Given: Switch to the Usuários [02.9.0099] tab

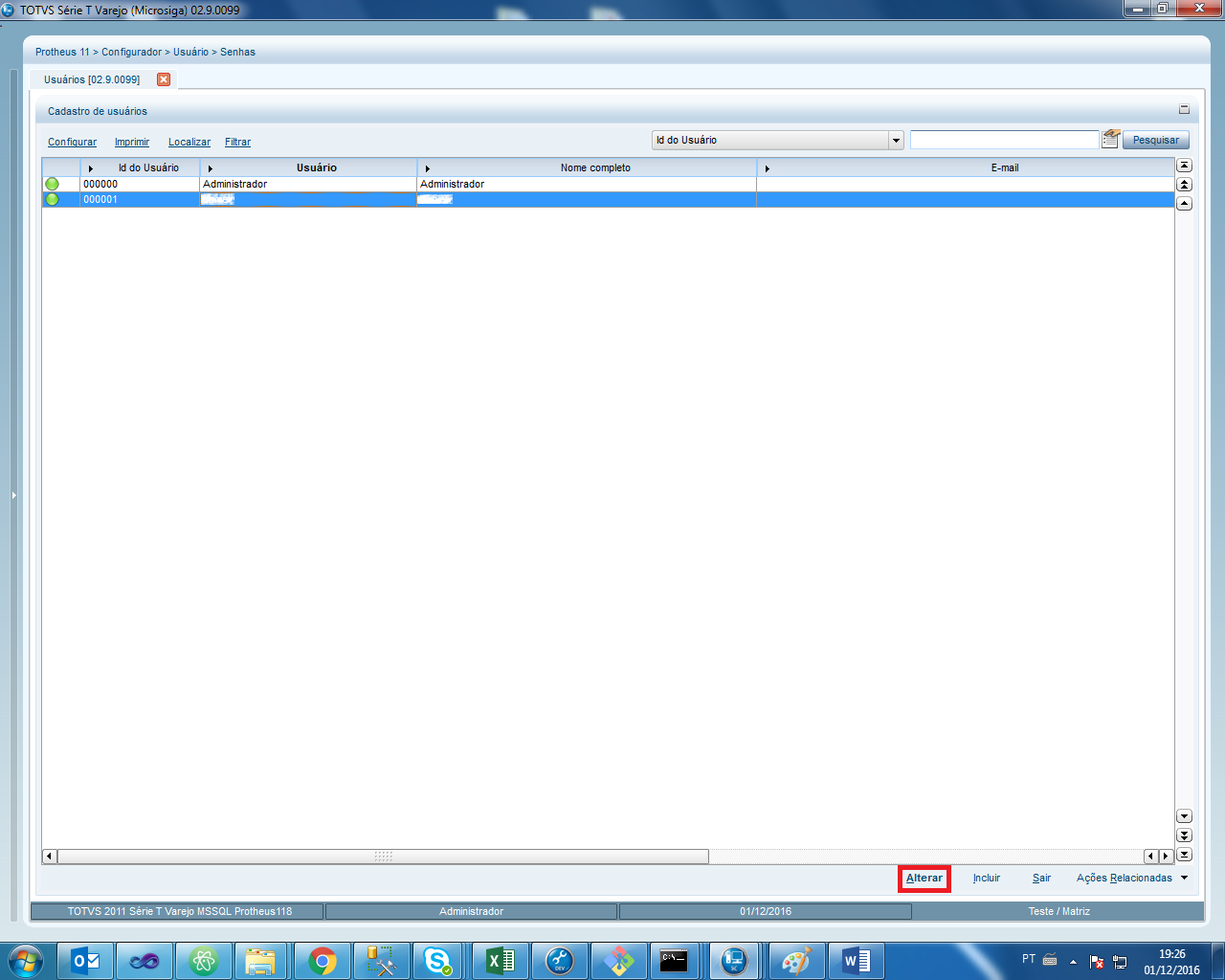Looking at the screenshot, I should [92, 79].
